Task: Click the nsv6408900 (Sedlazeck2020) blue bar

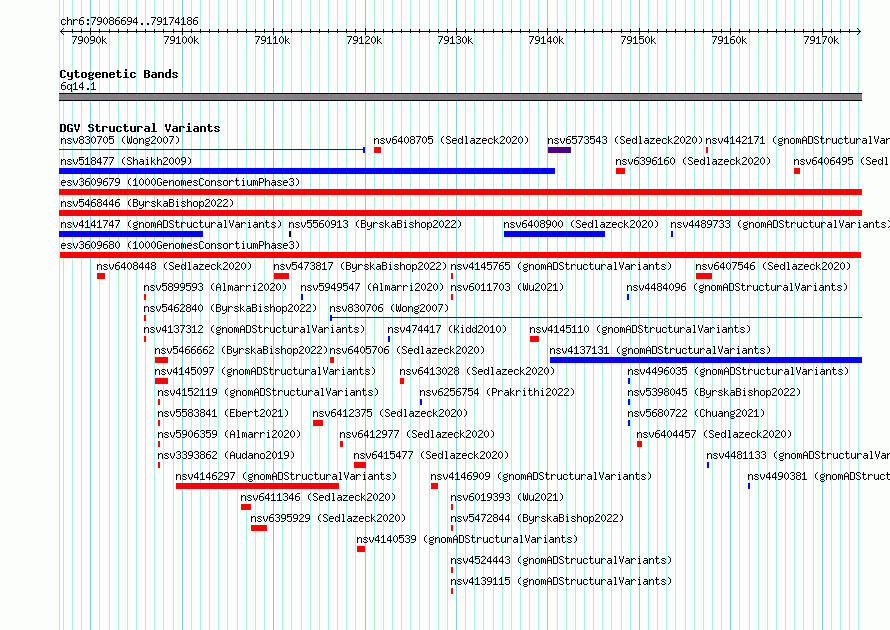Action: [554, 234]
